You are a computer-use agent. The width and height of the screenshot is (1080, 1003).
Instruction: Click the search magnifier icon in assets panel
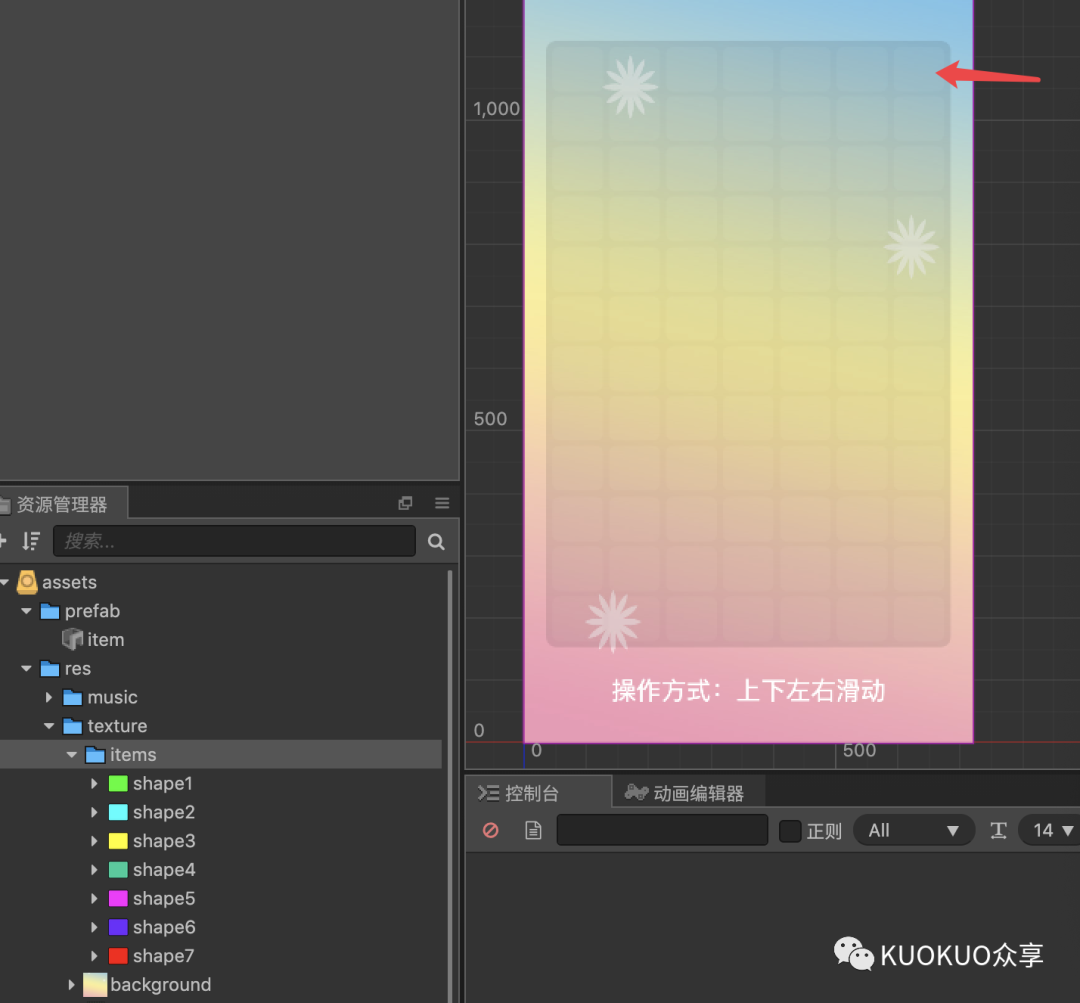click(x=435, y=541)
